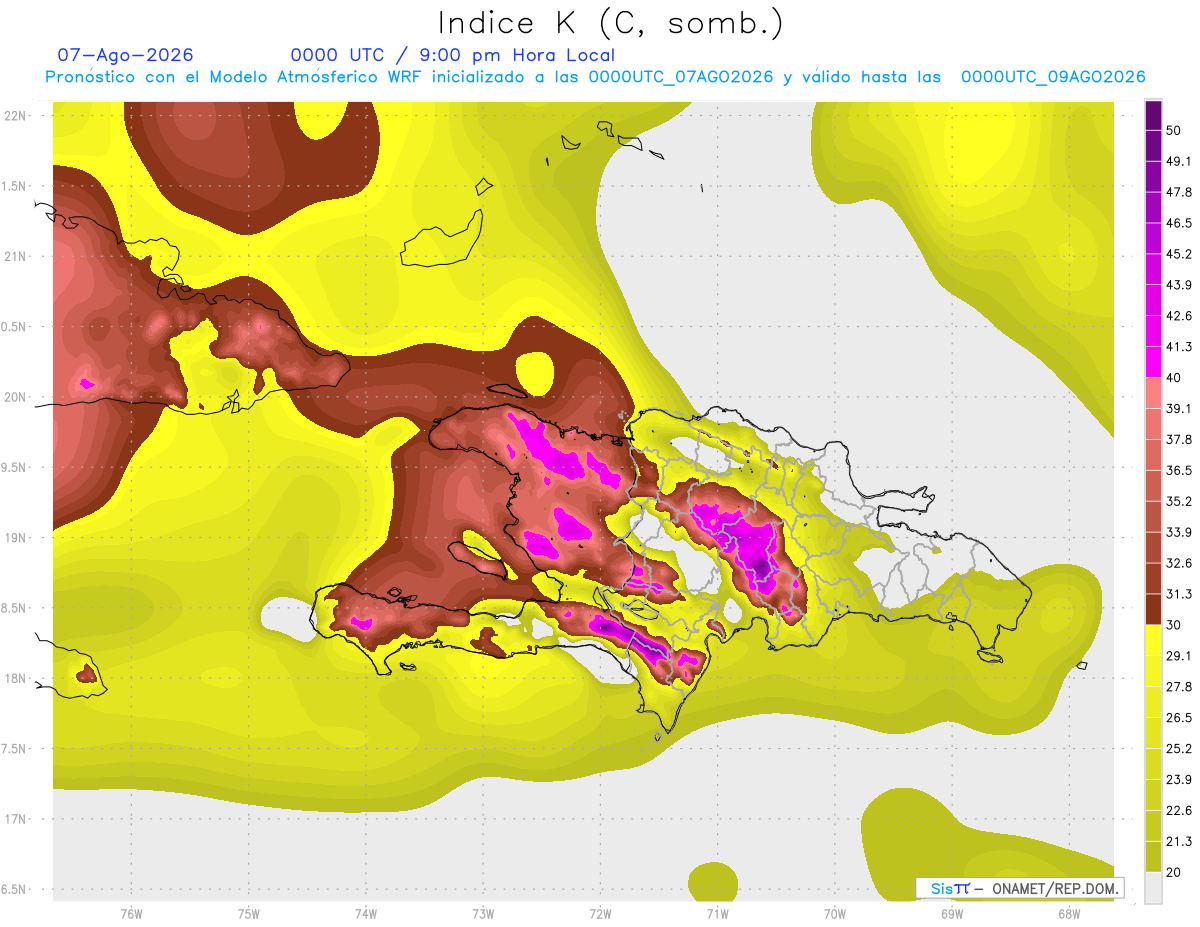The image size is (1200, 927).
Task: Click the colorbar value "20"
Action: [1174, 872]
